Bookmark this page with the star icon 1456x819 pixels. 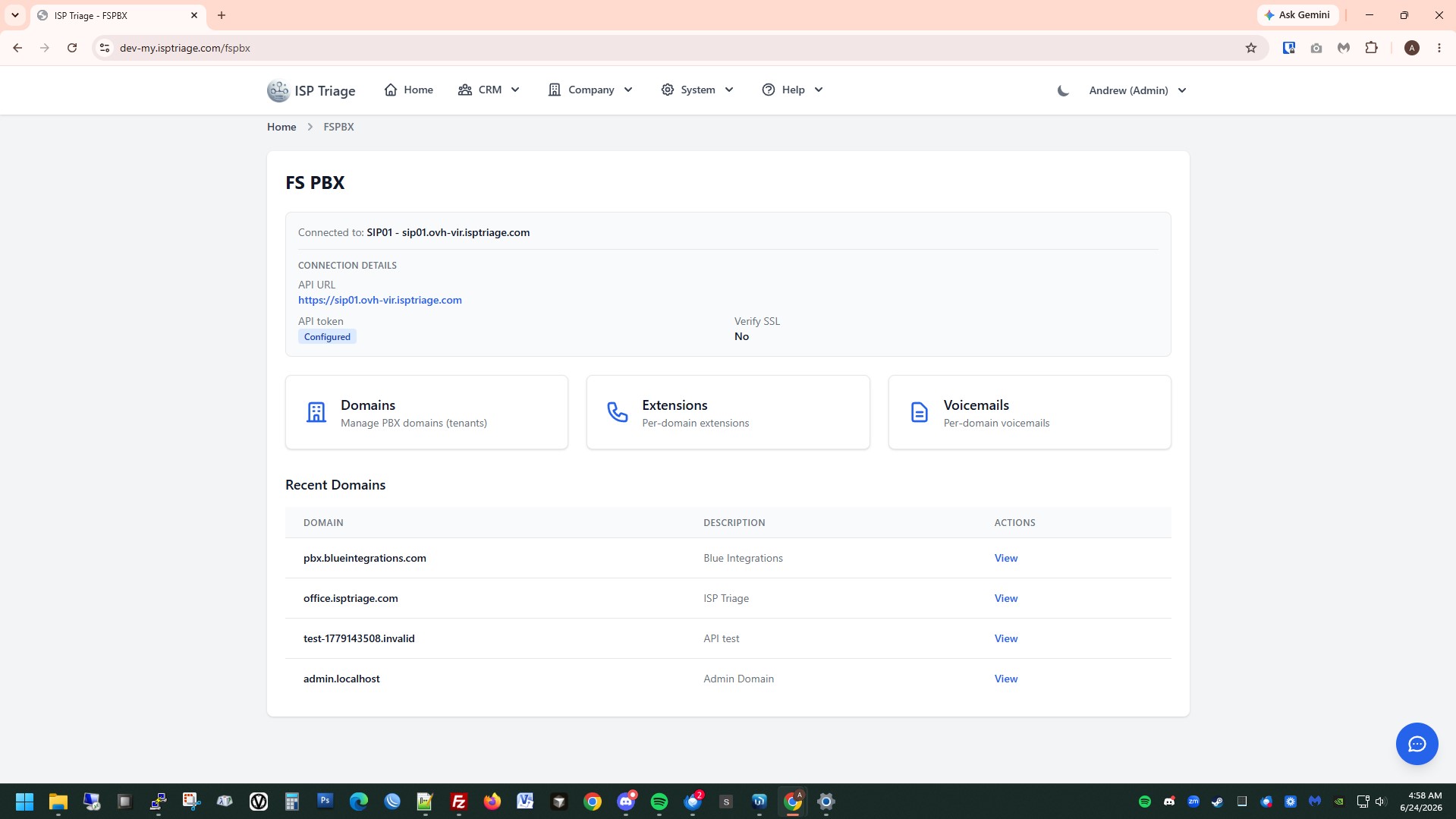[x=1251, y=48]
